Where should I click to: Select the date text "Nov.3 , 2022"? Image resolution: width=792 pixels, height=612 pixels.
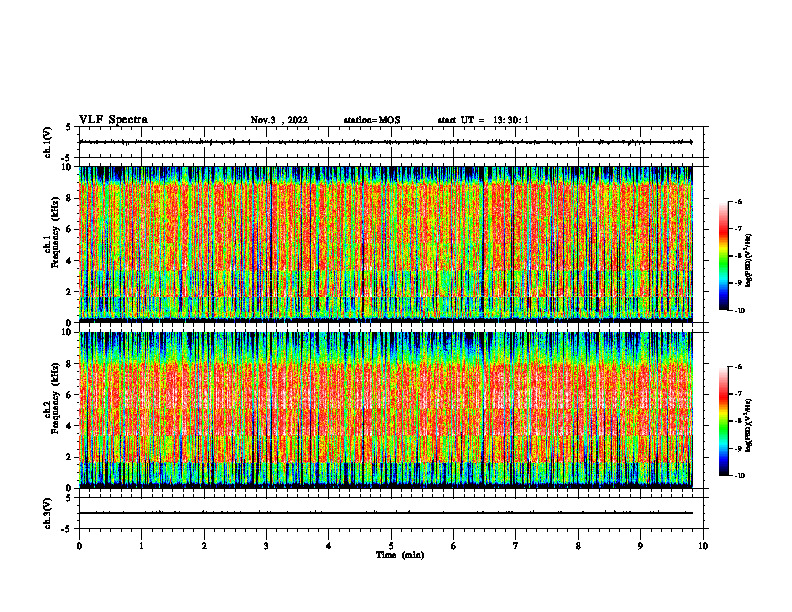[x=279, y=120]
